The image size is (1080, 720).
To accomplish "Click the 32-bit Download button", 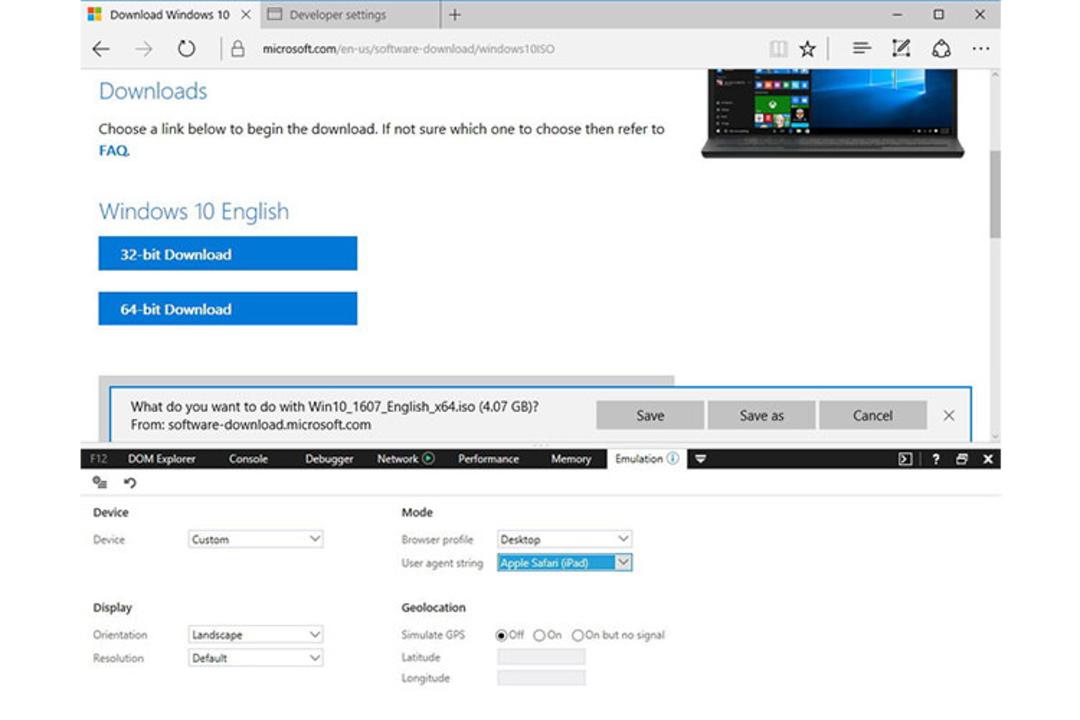I will point(228,254).
